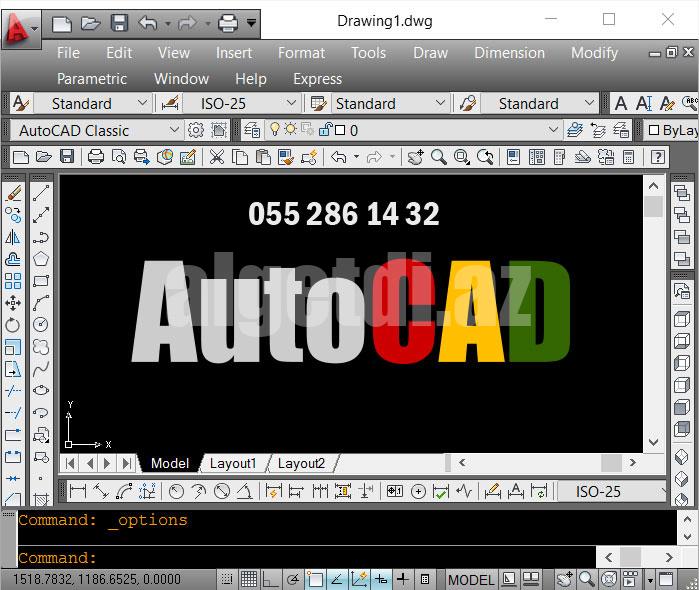
Task: Switch to the Layout1 tab
Action: [233, 463]
